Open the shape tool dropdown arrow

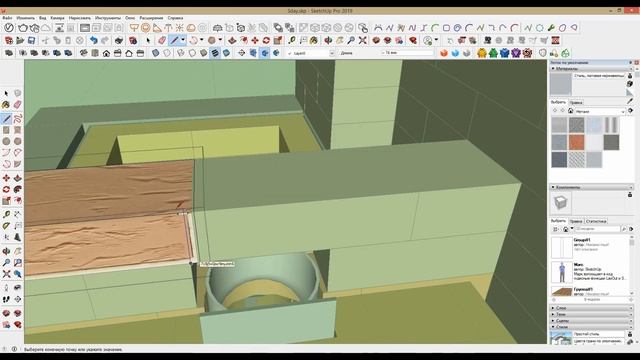click(x=220, y=40)
